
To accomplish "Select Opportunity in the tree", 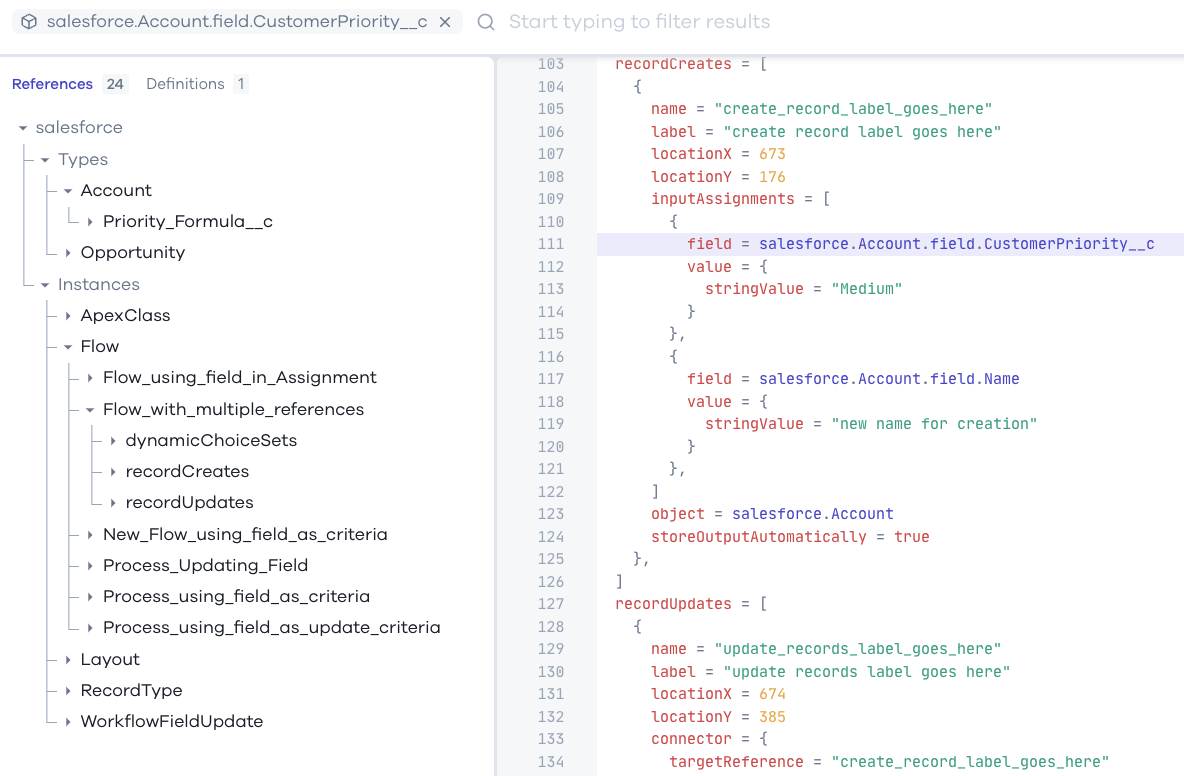I will tap(133, 253).
